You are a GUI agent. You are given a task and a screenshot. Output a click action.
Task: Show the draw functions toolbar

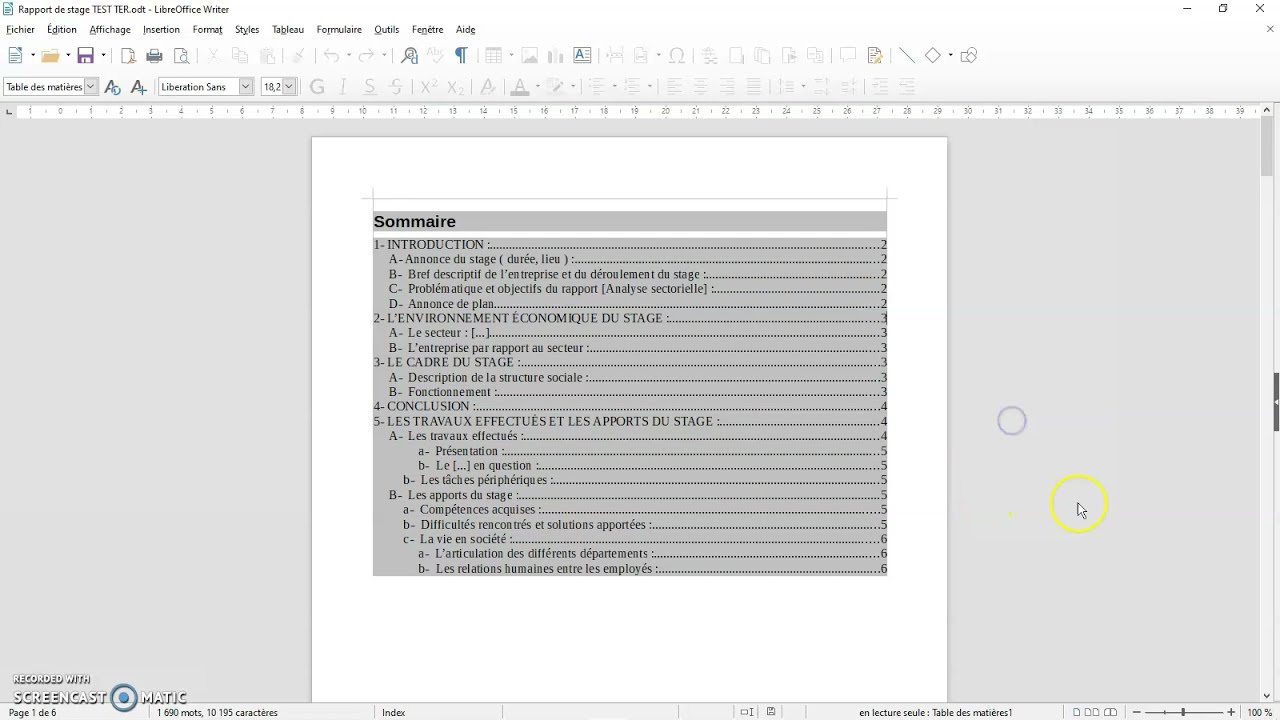pyautogui.click(x=969, y=56)
